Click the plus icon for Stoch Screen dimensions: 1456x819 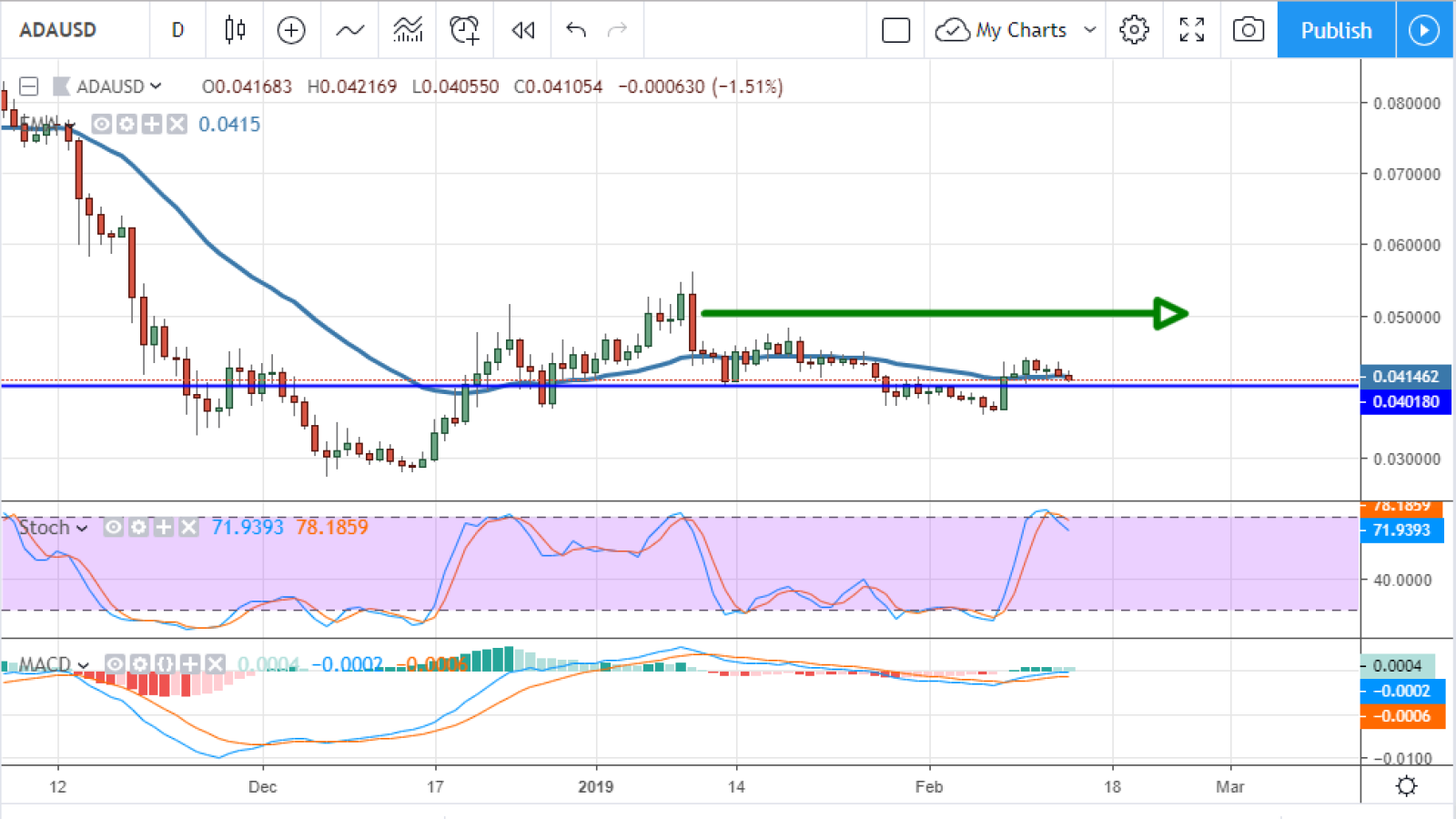(x=163, y=527)
